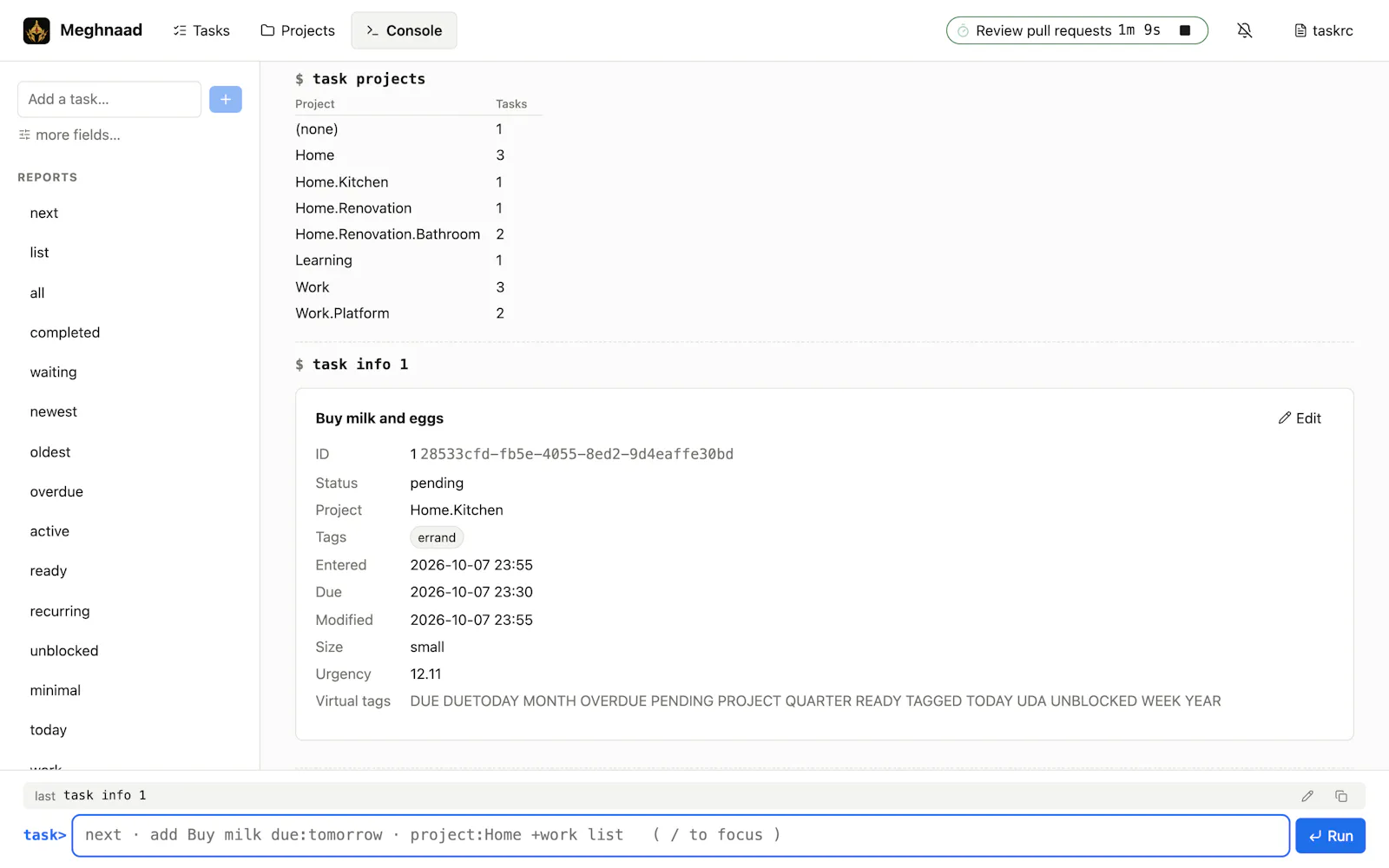Screen dimensions: 1389x868
Task: Click the Review pull requests timer label
Action: [x=1043, y=30]
